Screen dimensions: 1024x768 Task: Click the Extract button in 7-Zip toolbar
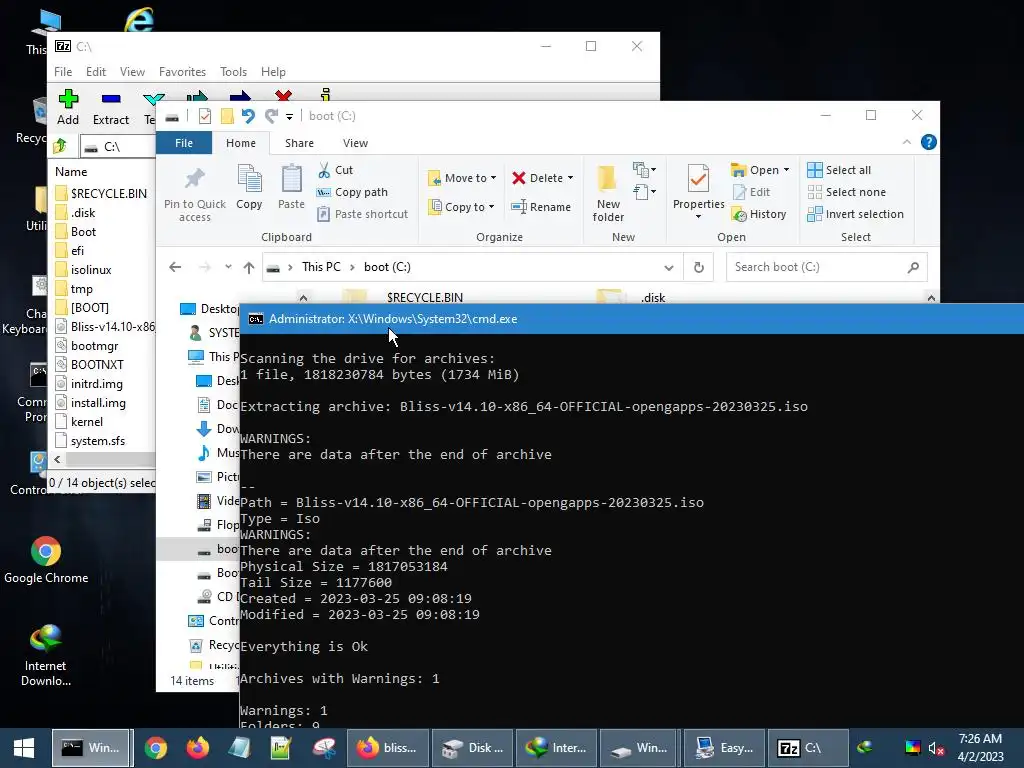[x=111, y=108]
